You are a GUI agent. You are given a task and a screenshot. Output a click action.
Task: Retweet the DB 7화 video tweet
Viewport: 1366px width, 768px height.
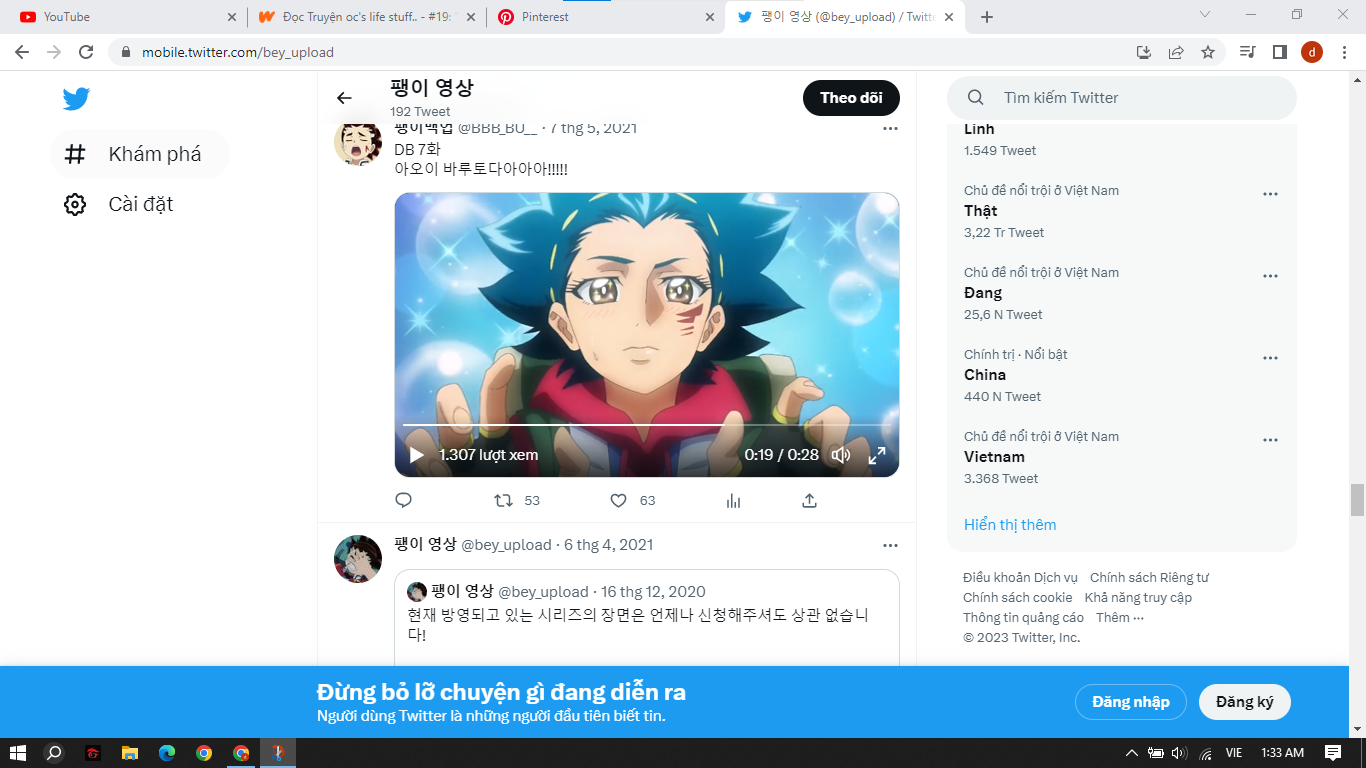click(x=505, y=500)
